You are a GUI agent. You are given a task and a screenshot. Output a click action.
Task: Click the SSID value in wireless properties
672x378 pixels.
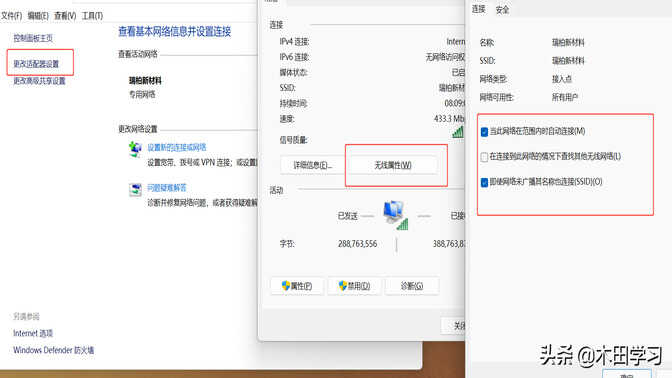pos(568,60)
